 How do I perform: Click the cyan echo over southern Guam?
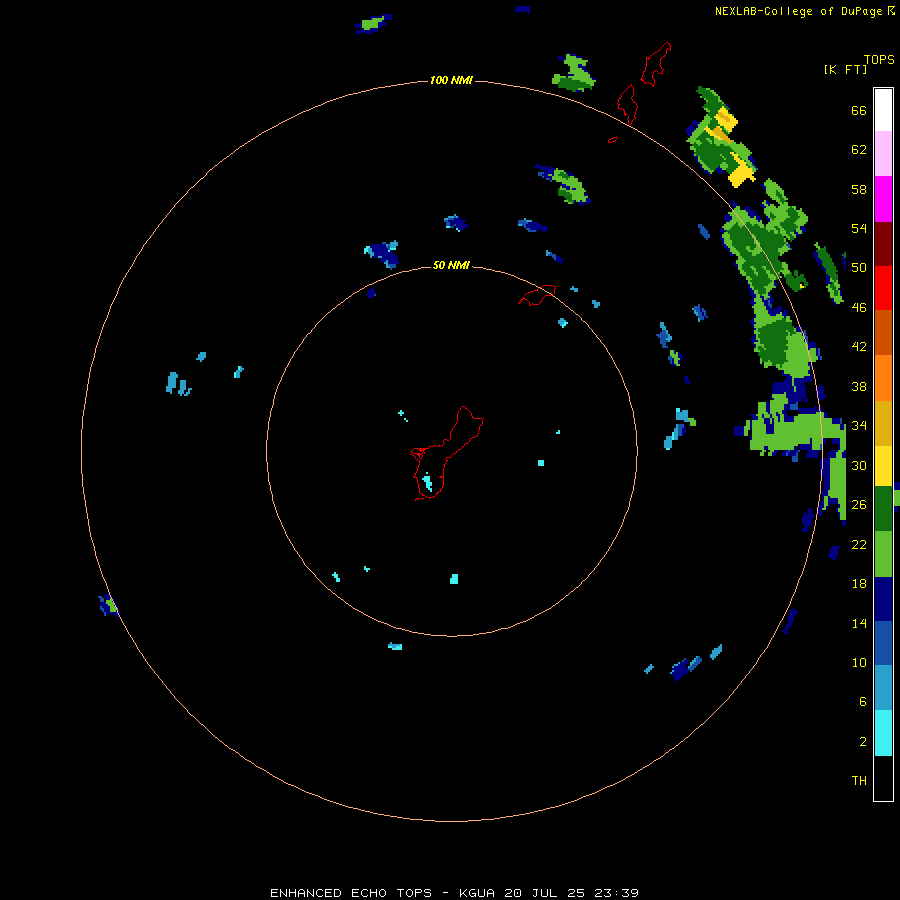428,483
